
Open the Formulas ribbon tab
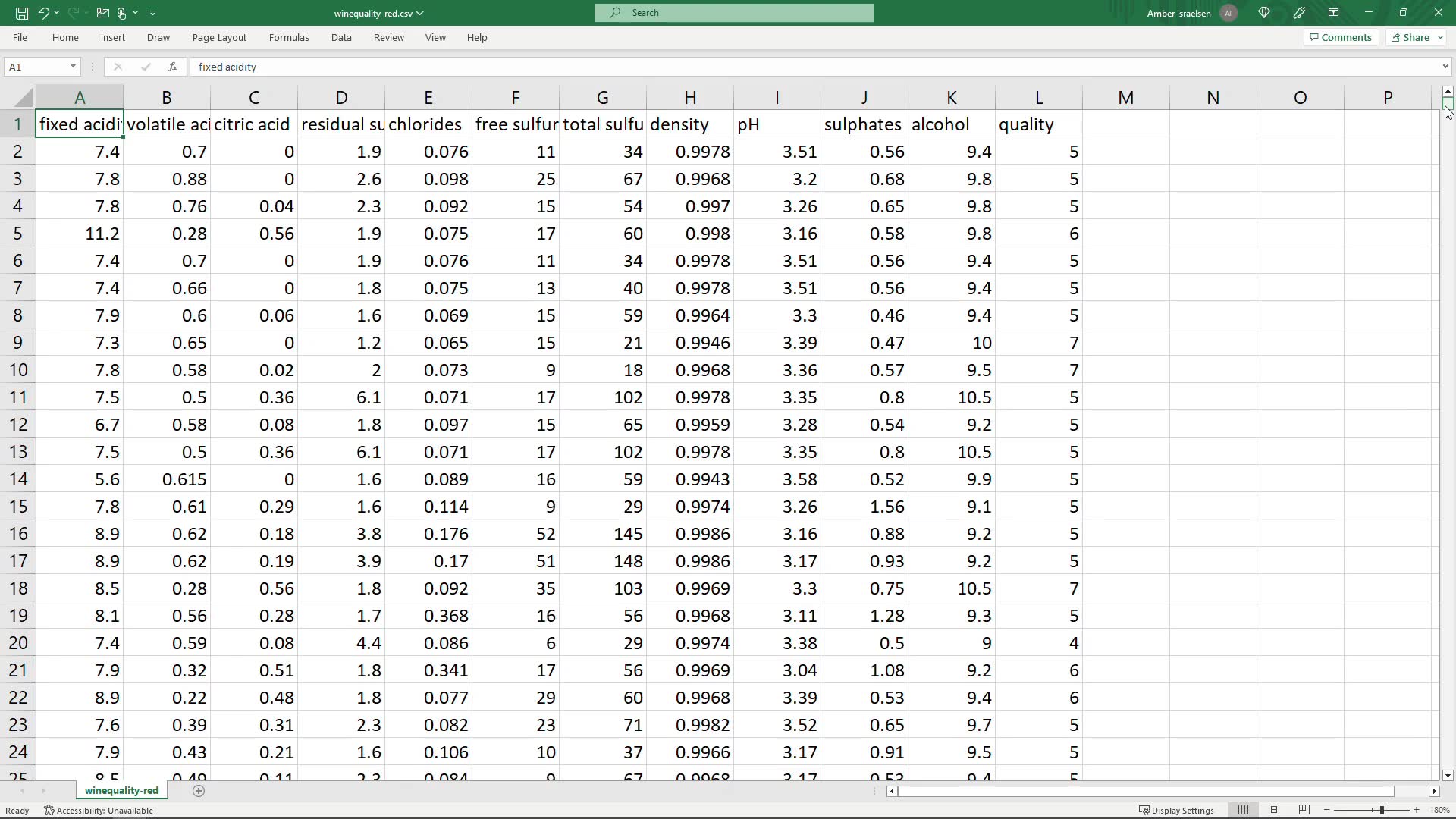click(x=289, y=37)
